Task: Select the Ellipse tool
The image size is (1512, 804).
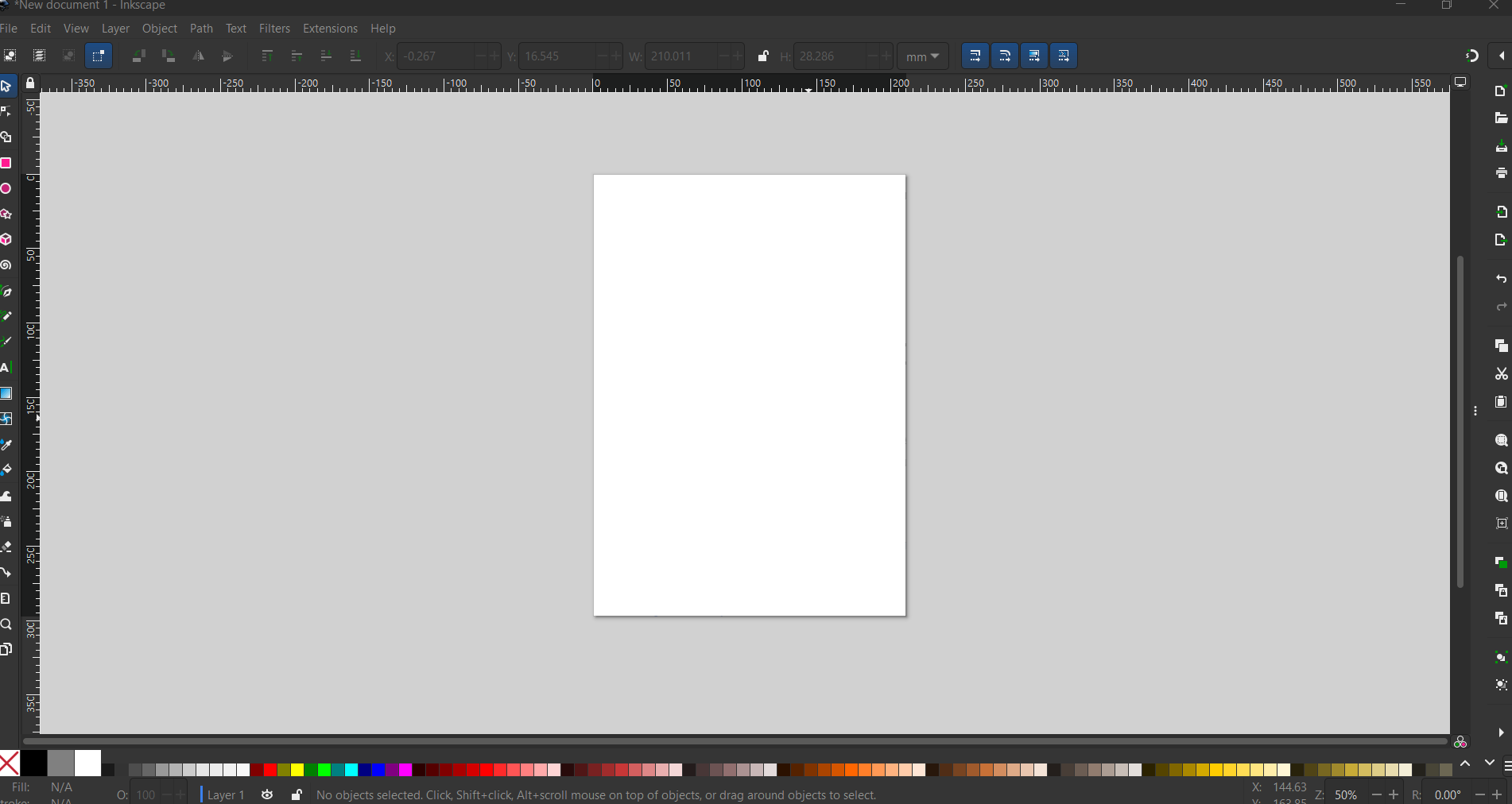Action: [6, 188]
